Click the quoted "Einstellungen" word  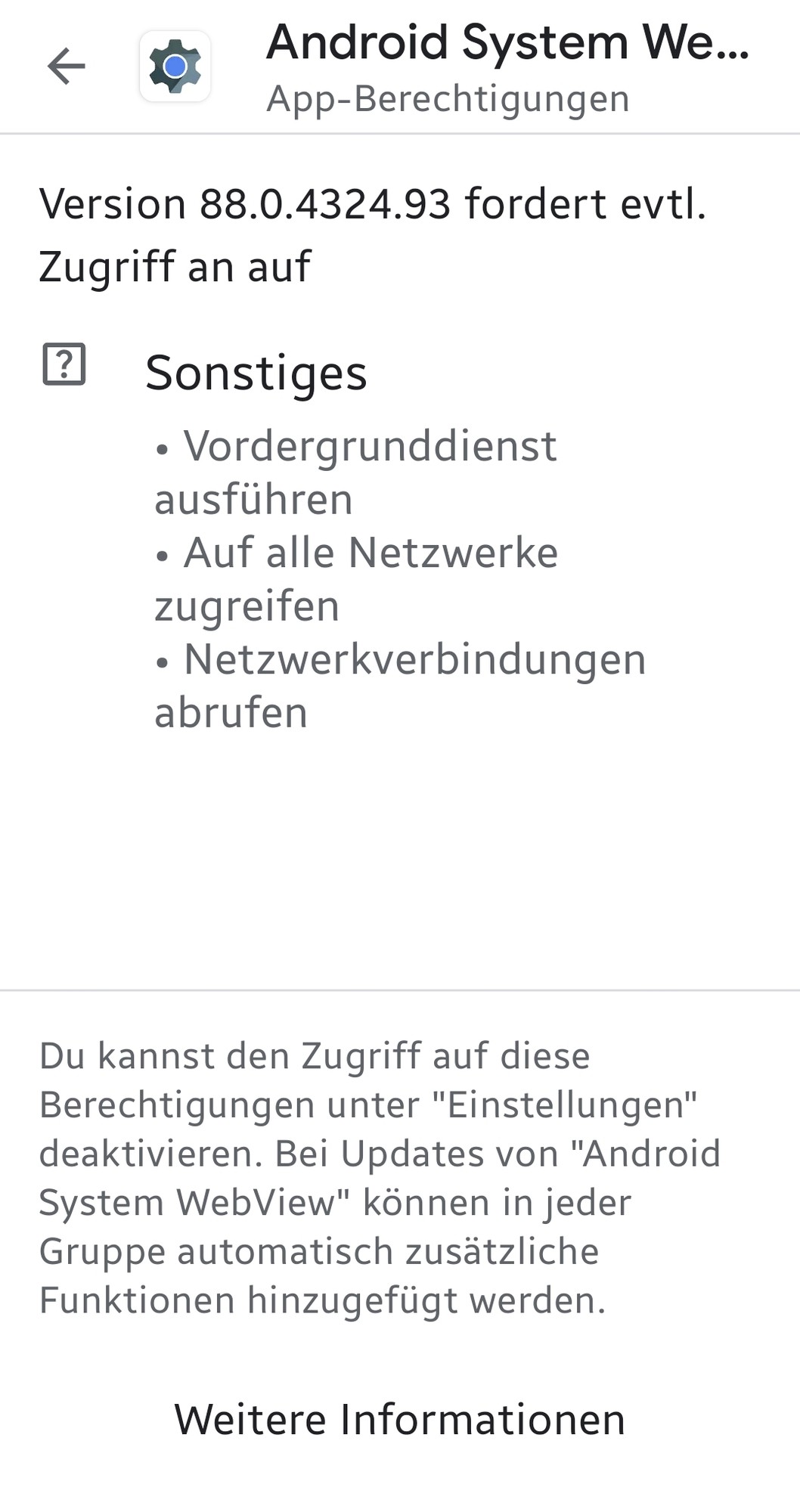(x=565, y=1105)
